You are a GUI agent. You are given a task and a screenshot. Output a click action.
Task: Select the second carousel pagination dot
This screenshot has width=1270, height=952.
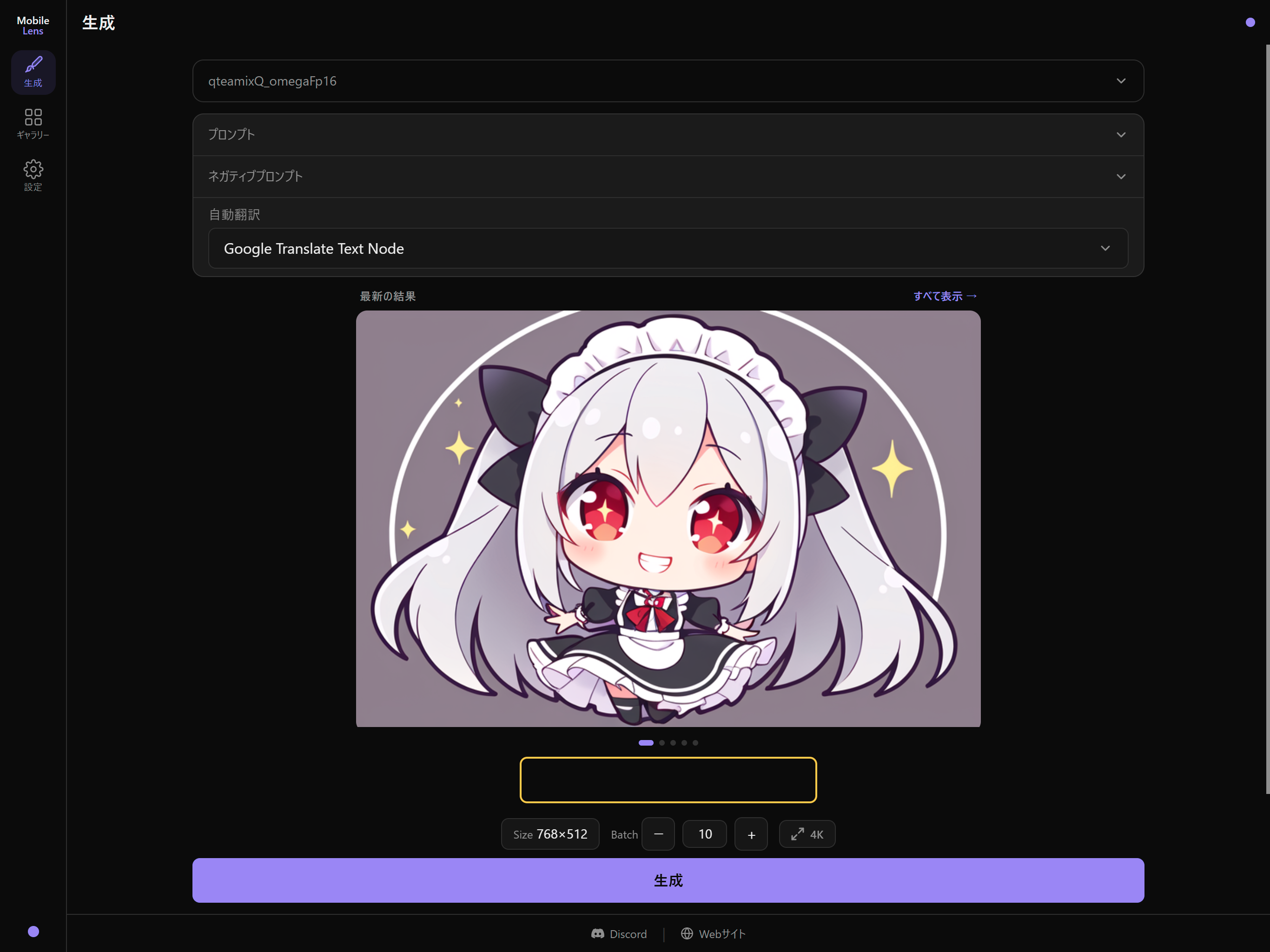pyautogui.click(x=661, y=742)
